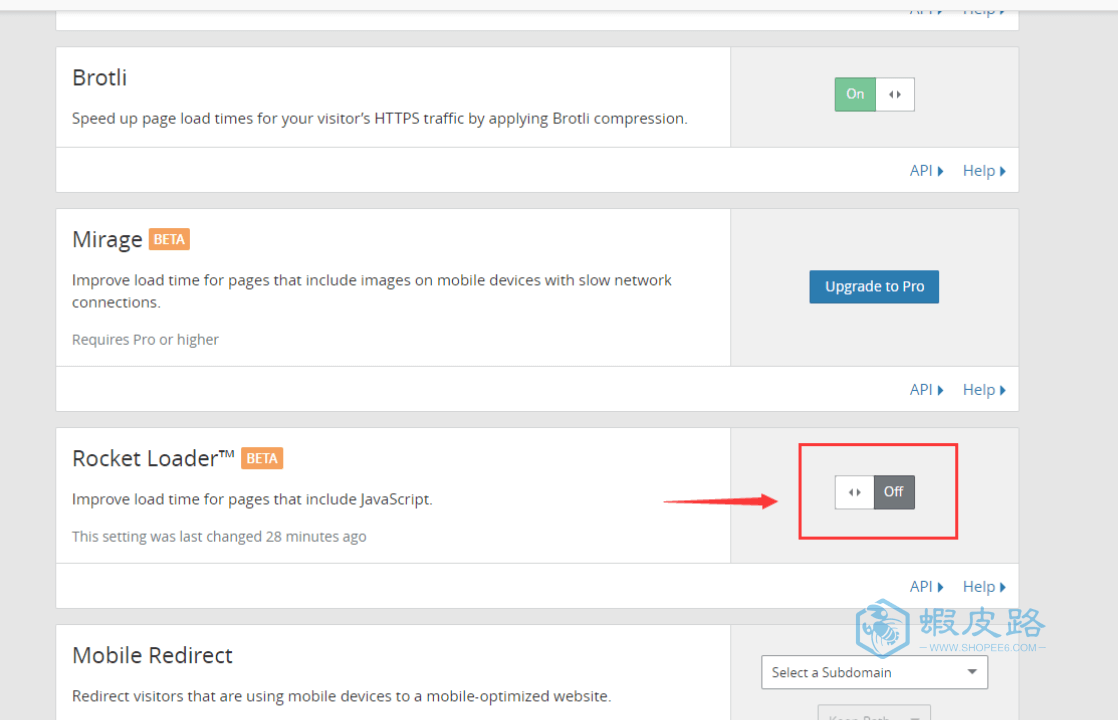
Task: Turn on the Rocket Loader toggle switch
Action: pos(874,492)
